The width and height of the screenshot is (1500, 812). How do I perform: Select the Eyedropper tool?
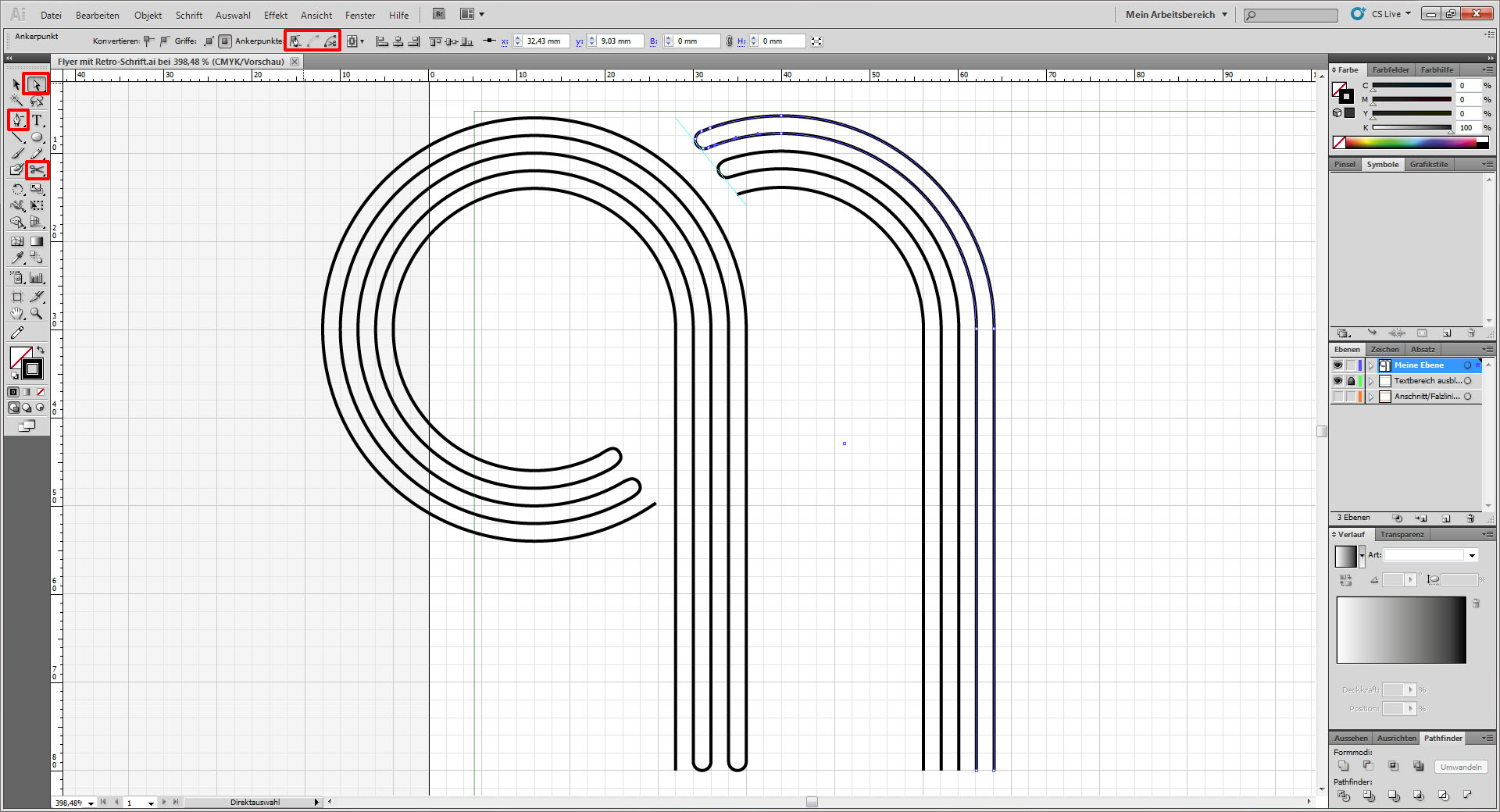[x=17, y=258]
